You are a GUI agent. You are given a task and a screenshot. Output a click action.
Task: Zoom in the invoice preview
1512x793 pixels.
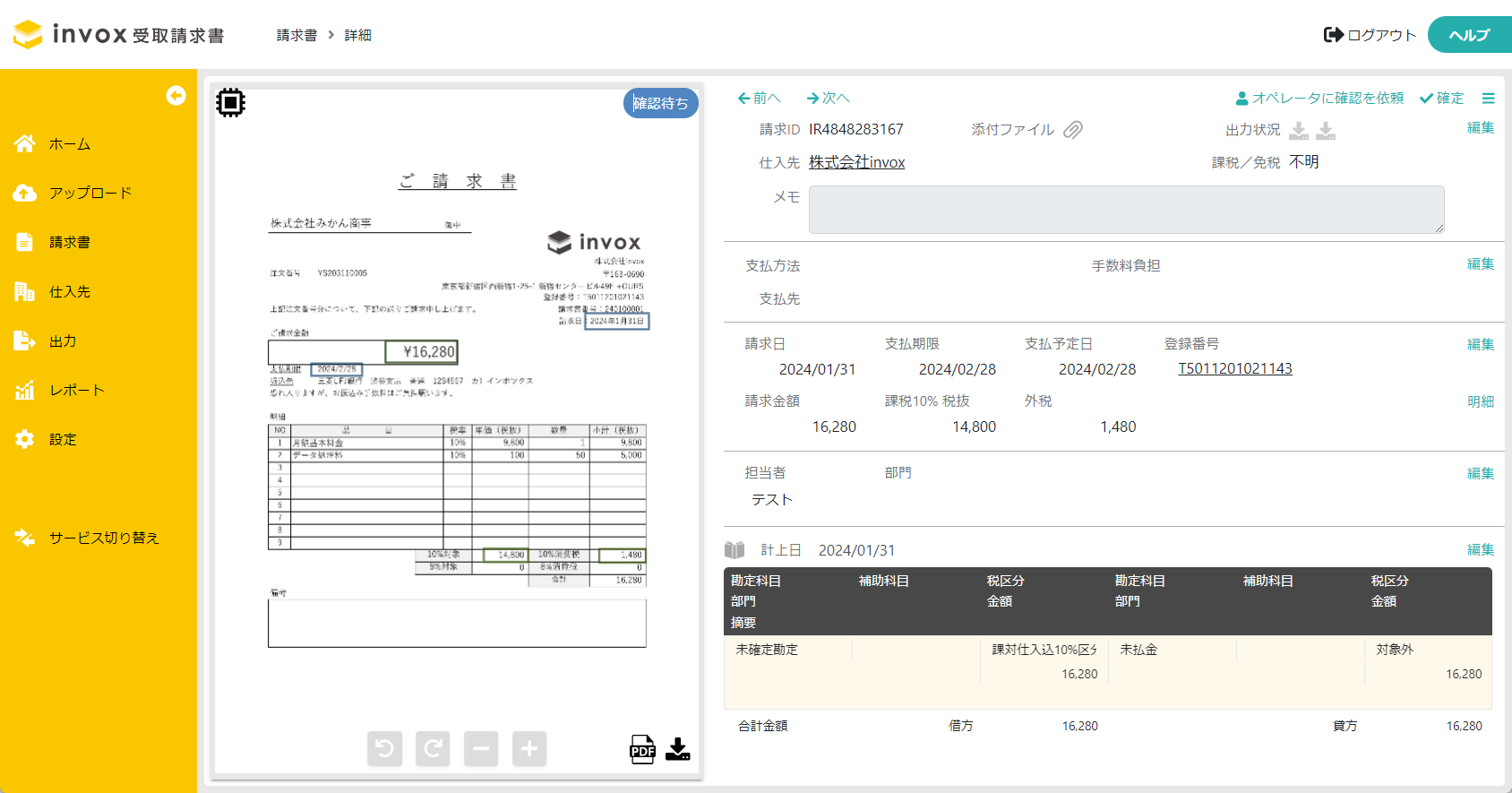529,748
